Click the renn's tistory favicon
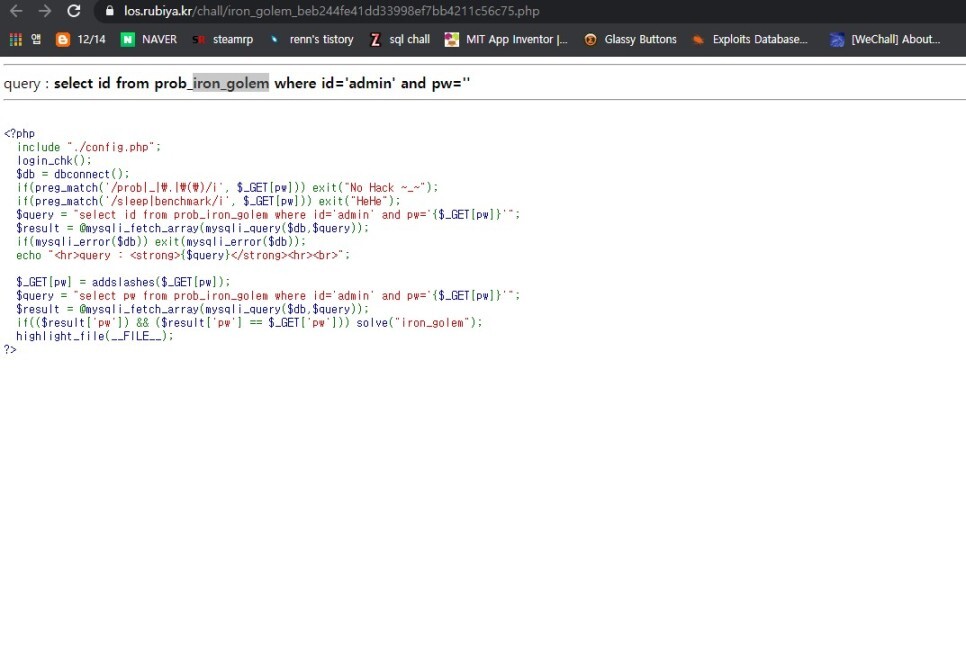 (x=275, y=39)
